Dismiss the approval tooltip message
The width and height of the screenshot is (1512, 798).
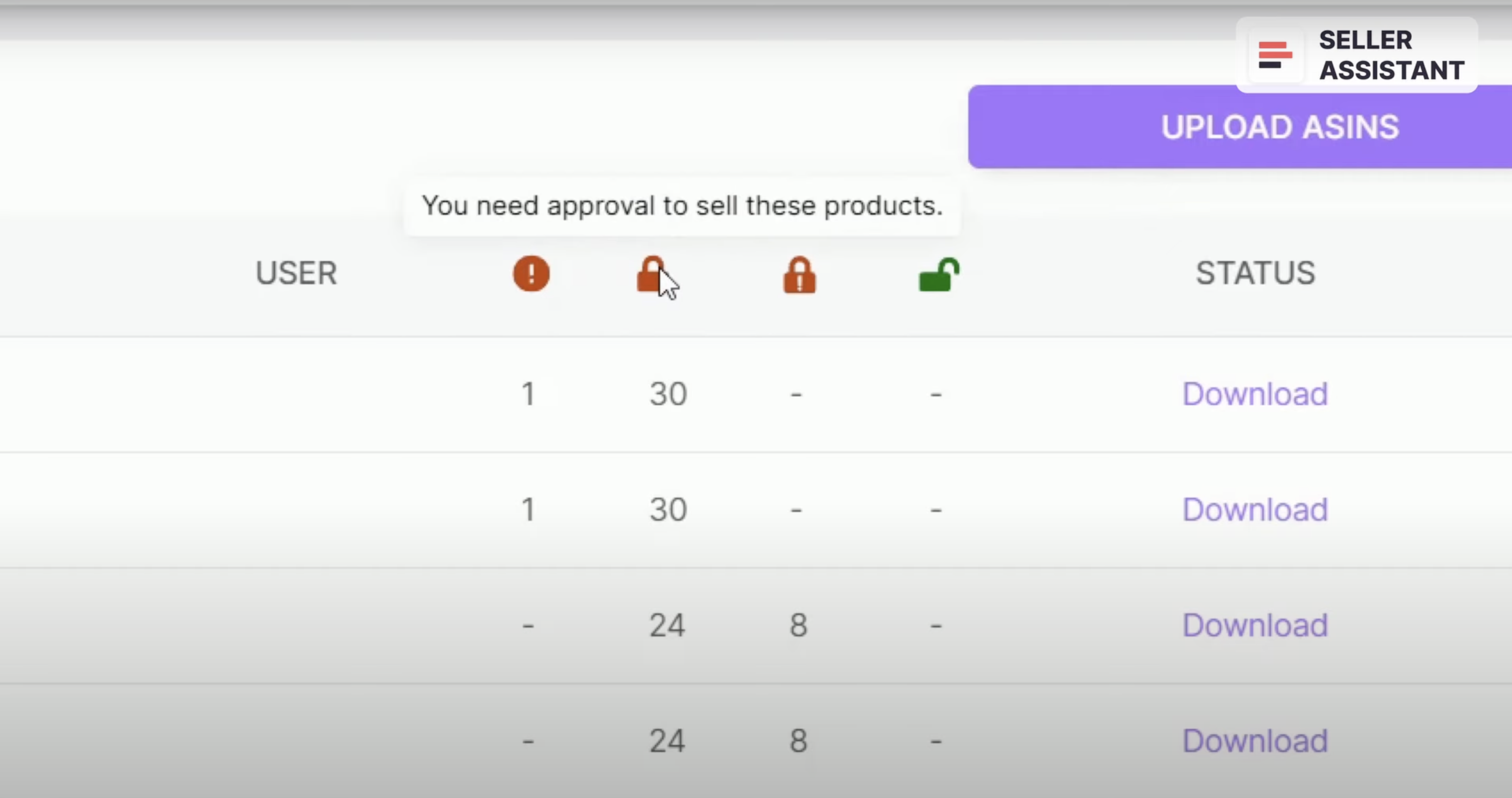pos(683,206)
